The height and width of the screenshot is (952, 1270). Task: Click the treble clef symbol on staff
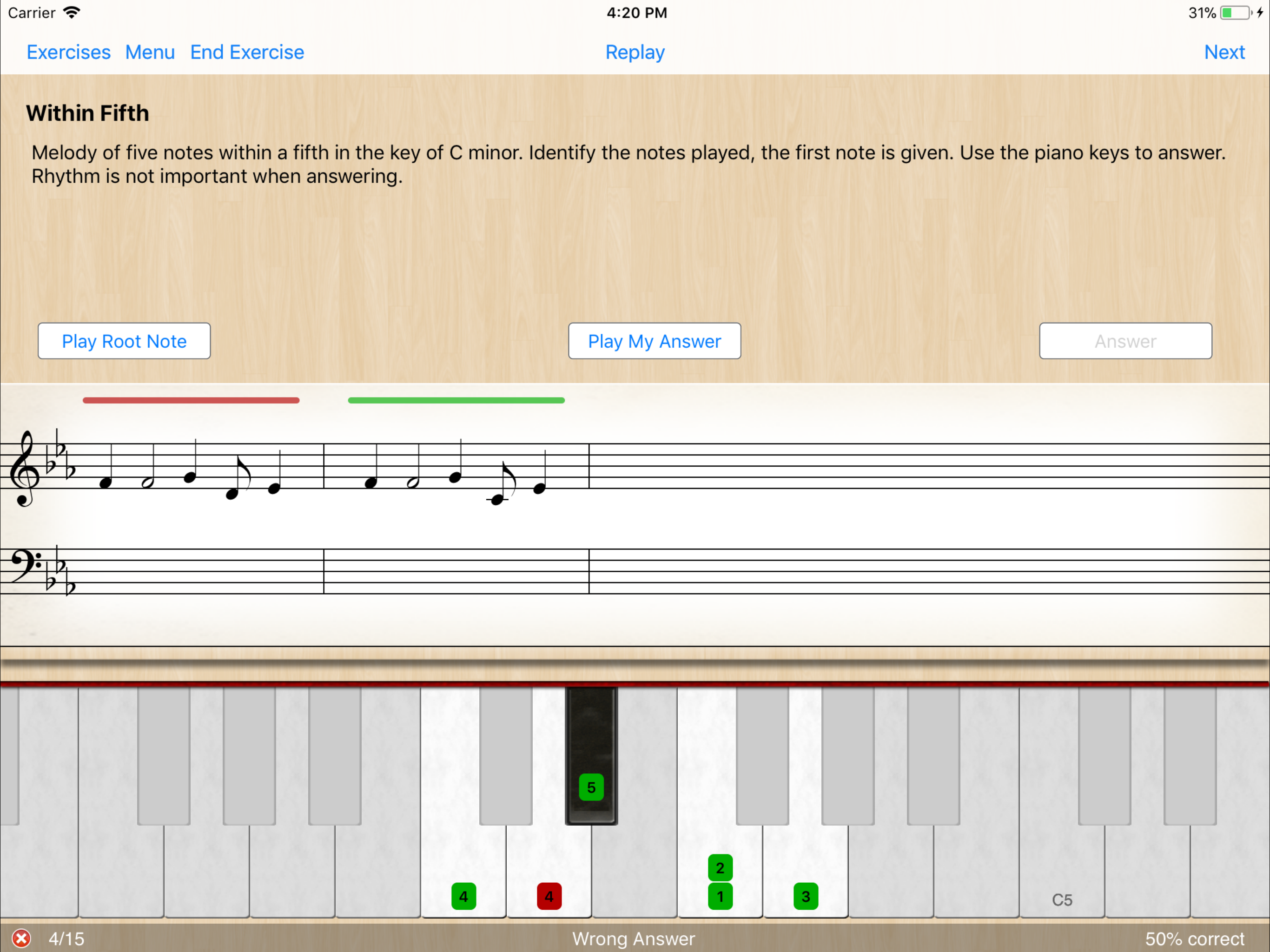pyautogui.click(x=25, y=468)
